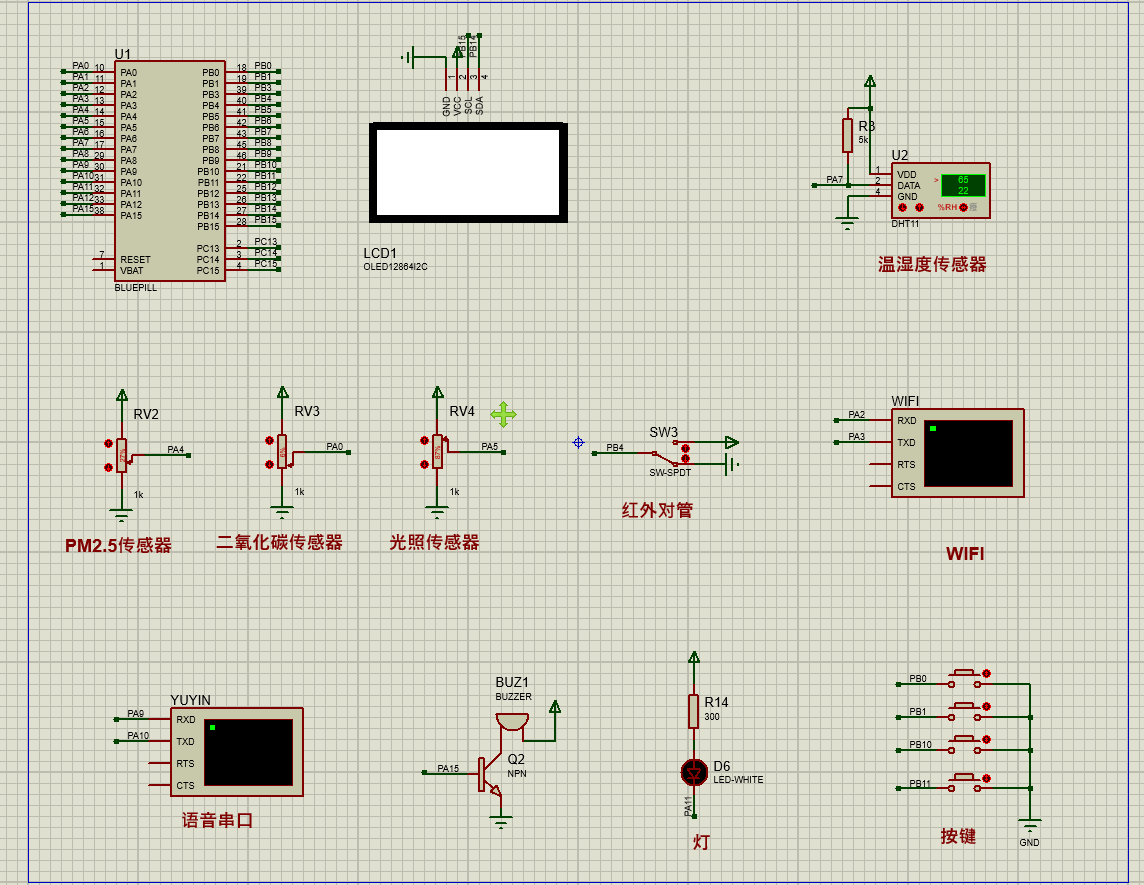Click the 'LED-WHITE' text beside D6
The image size is (1144, 885).
738,780
